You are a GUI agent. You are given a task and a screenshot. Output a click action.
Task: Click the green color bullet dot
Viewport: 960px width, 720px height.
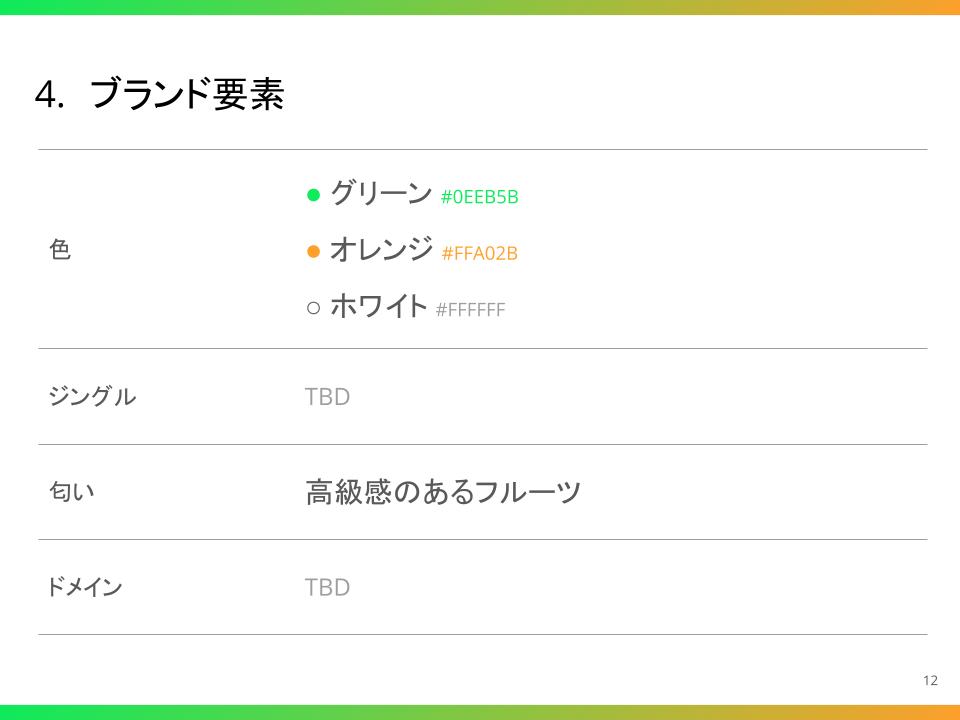click(x=312, y=194)
